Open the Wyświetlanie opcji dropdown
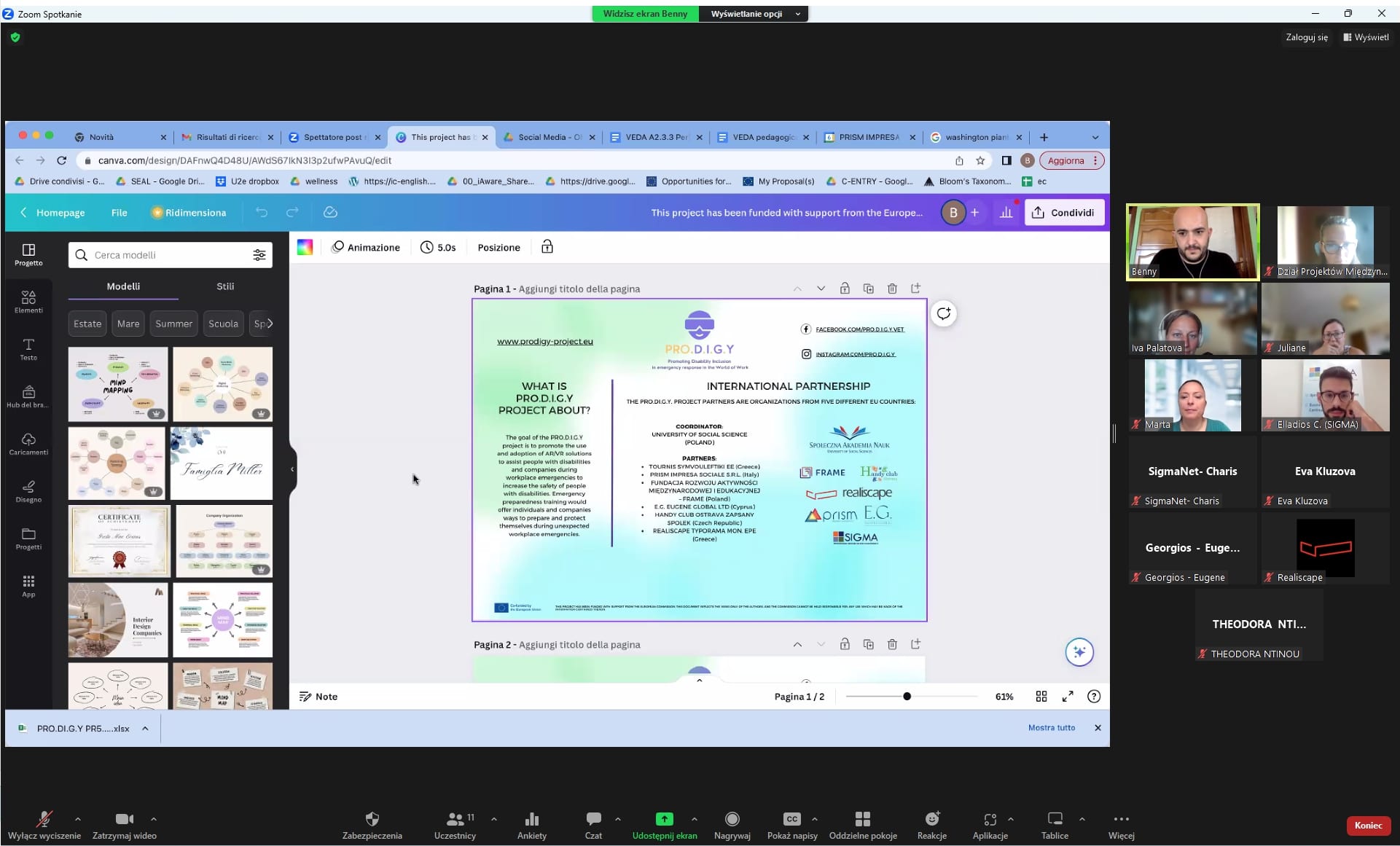 [754, 14]
